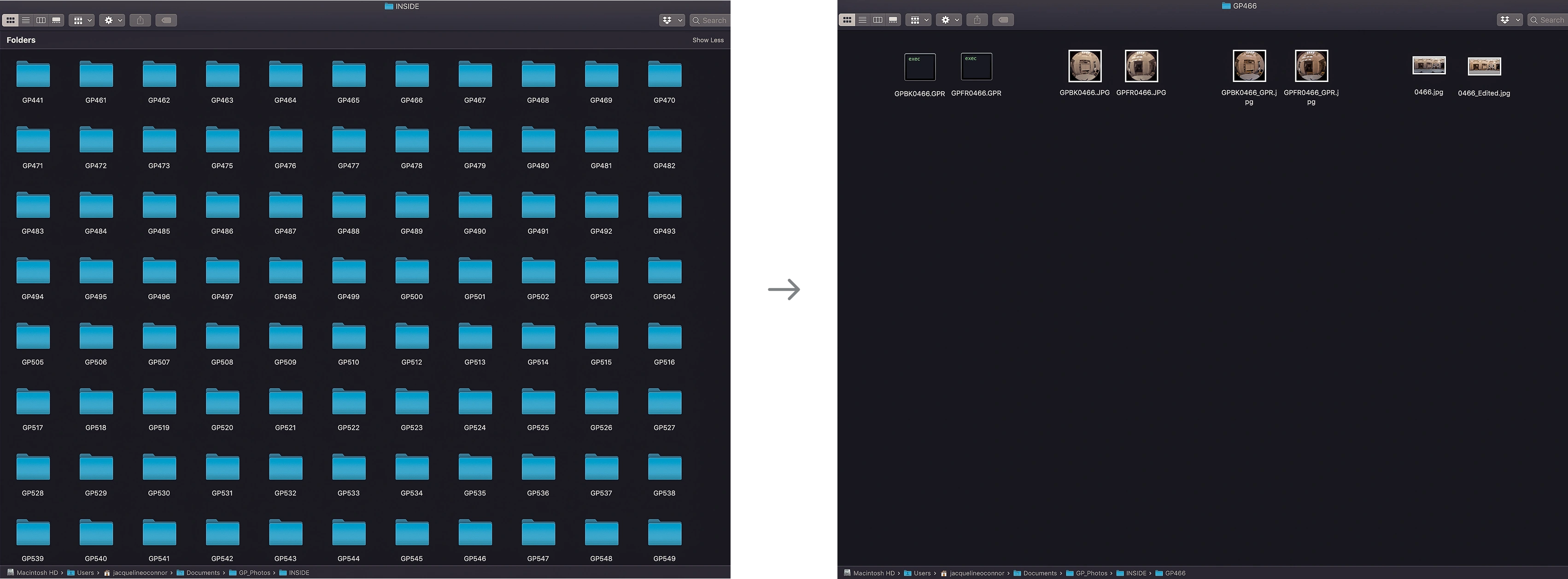Click Documents in GP466 window path bar
This screenshot has height=579, width=1568.
pos(1036,573)
